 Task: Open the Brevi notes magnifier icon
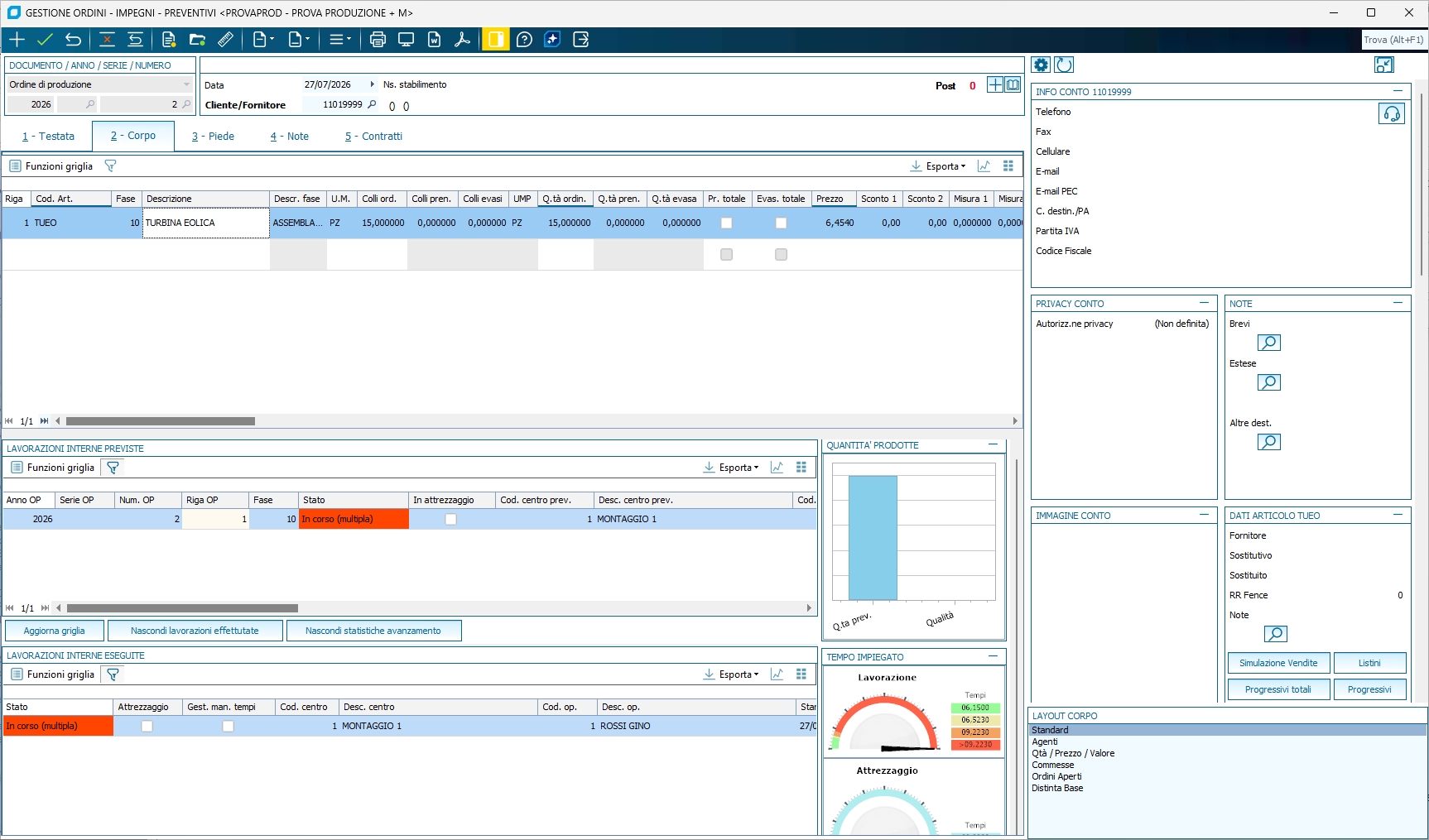[1268, 343]
